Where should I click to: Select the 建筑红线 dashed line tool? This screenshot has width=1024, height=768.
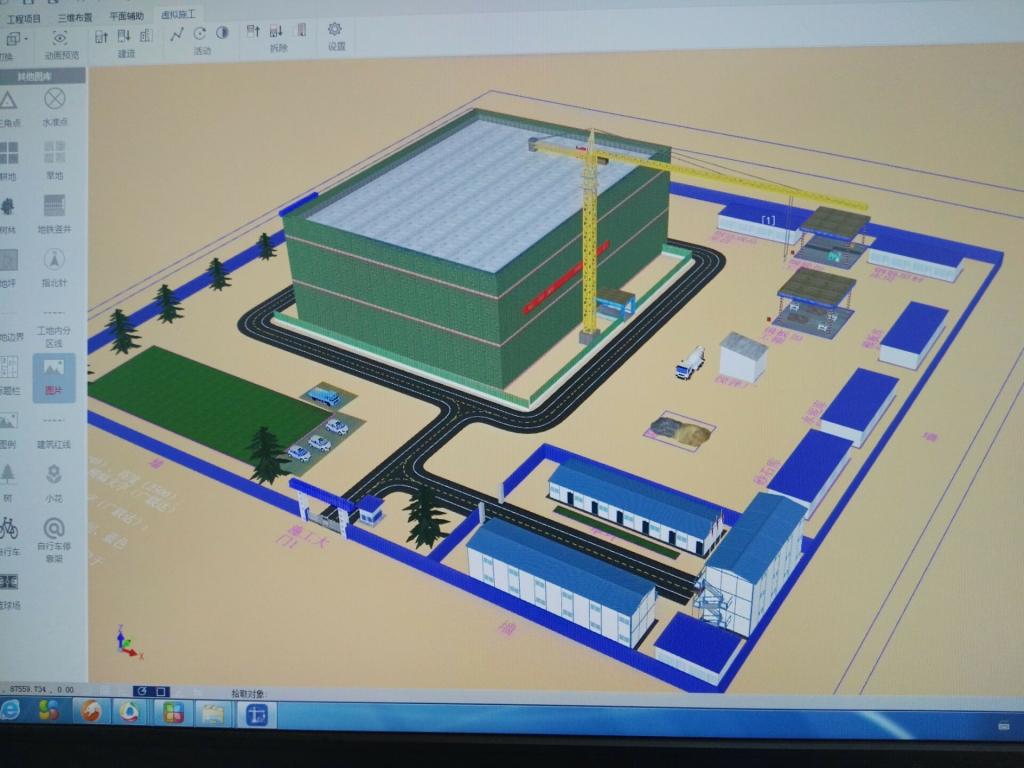[x=54, y=421]
